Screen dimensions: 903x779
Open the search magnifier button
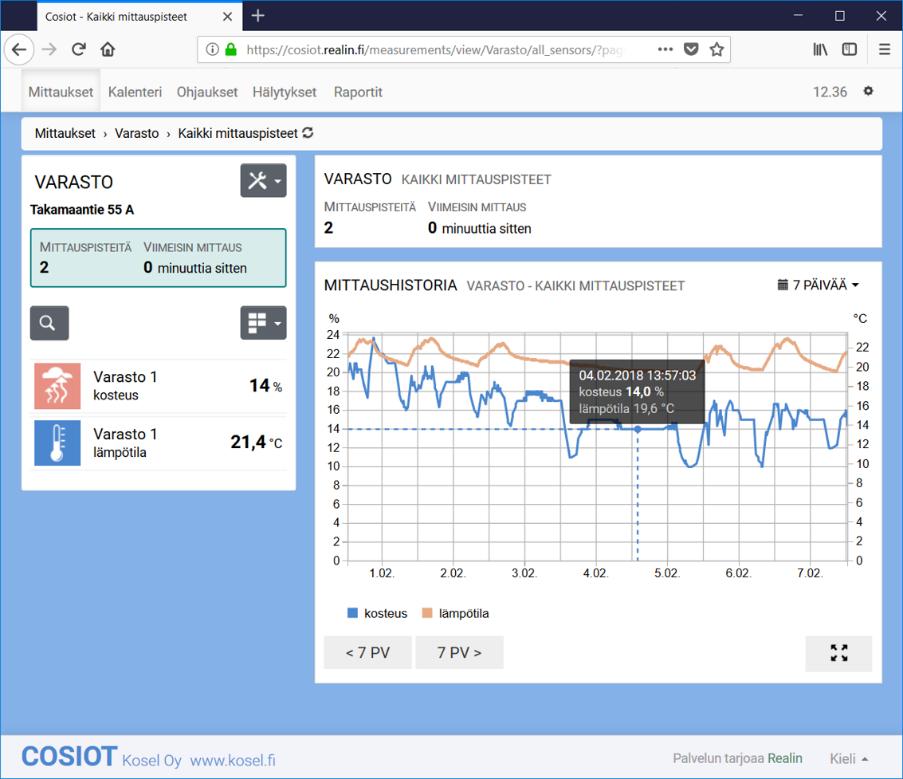[49, 323]
